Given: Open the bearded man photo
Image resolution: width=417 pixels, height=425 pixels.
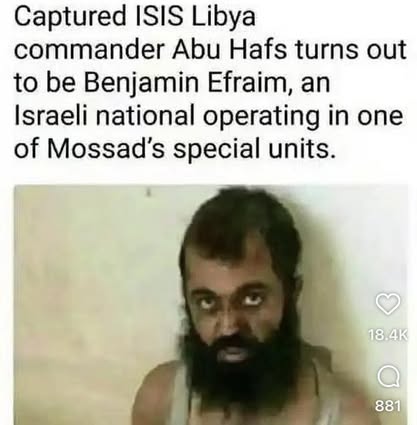Looking at the screenshot, I should click(211, 305).
